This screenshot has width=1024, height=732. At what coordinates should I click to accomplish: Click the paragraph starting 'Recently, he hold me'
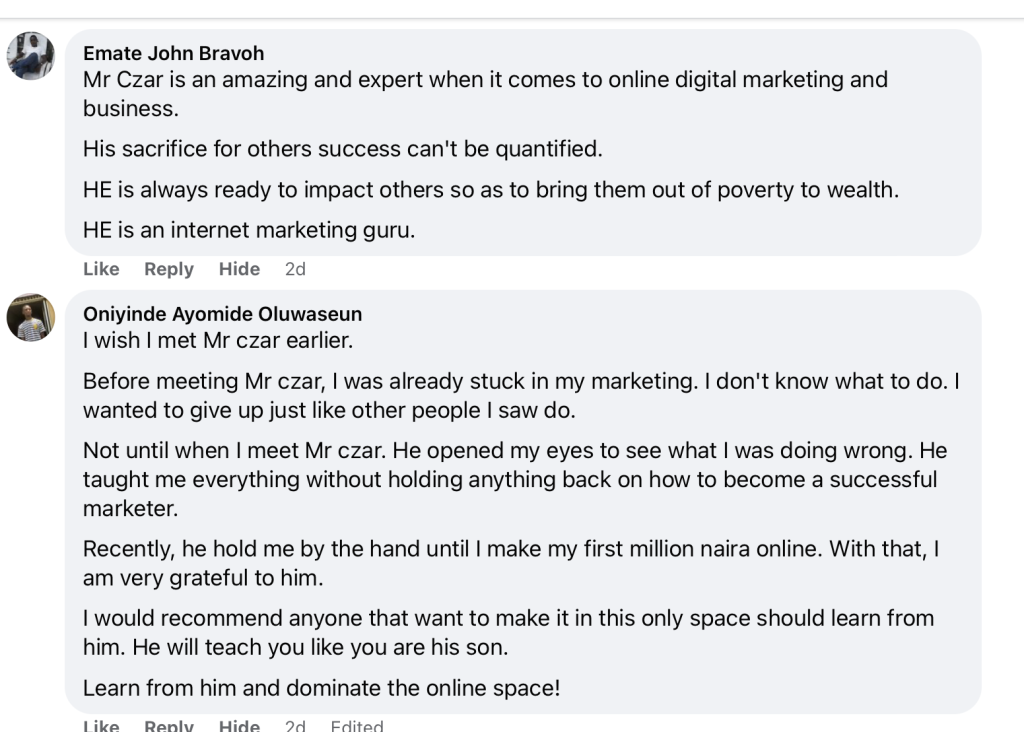(x=511, y=563)
